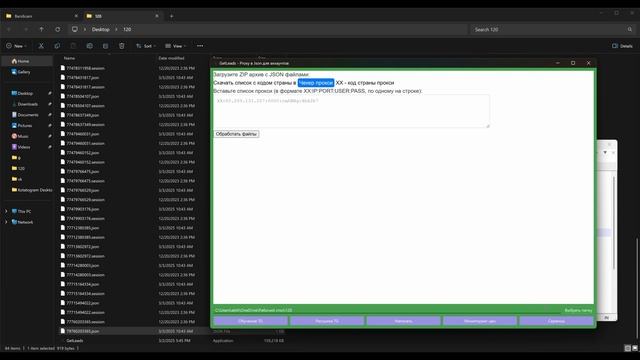The height and width of the screenshot is (360, 640).
Task: Close the active Explorer tab
Action: tap(157, 16)
